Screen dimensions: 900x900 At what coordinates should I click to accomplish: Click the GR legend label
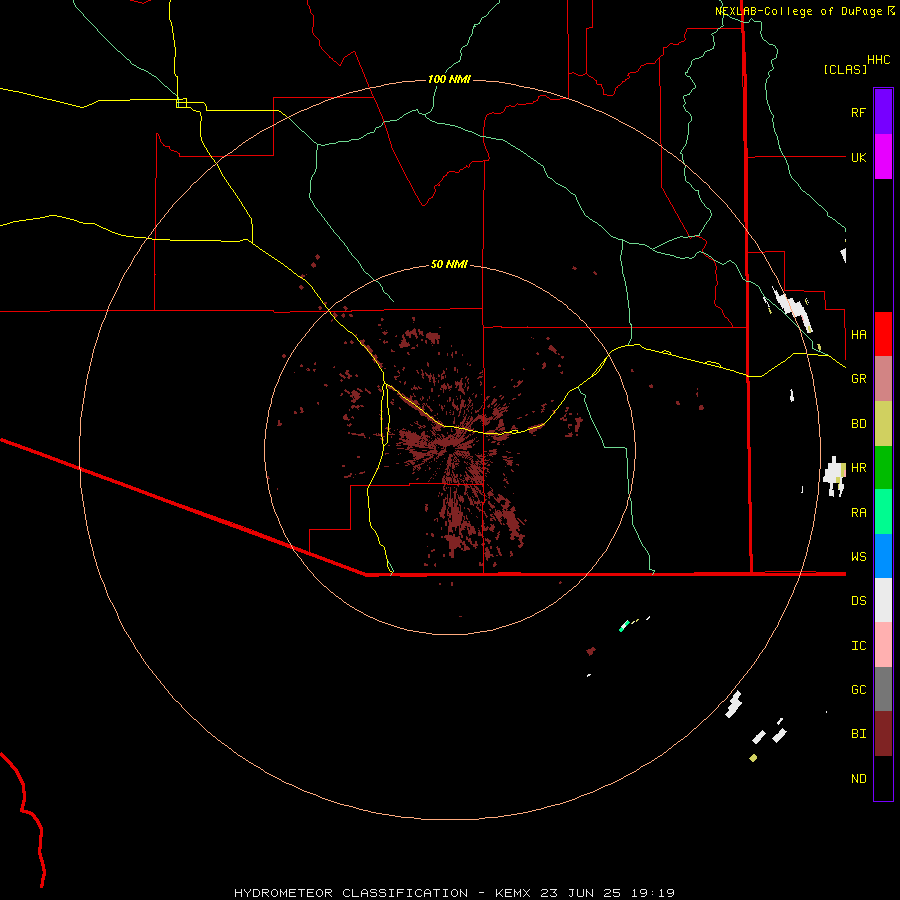(858, 379)
